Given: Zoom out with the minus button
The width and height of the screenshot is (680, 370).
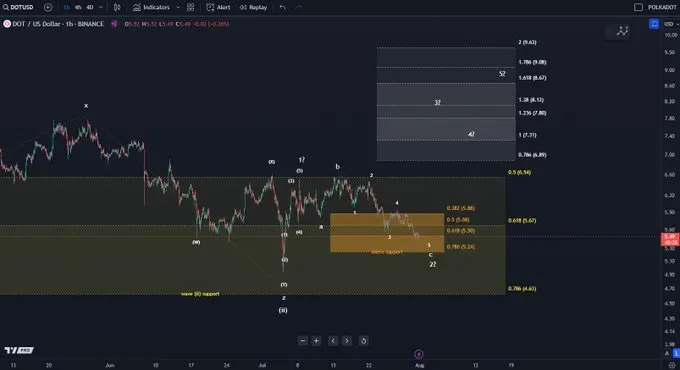Looking at the screenshot, I should pos(303,341).
